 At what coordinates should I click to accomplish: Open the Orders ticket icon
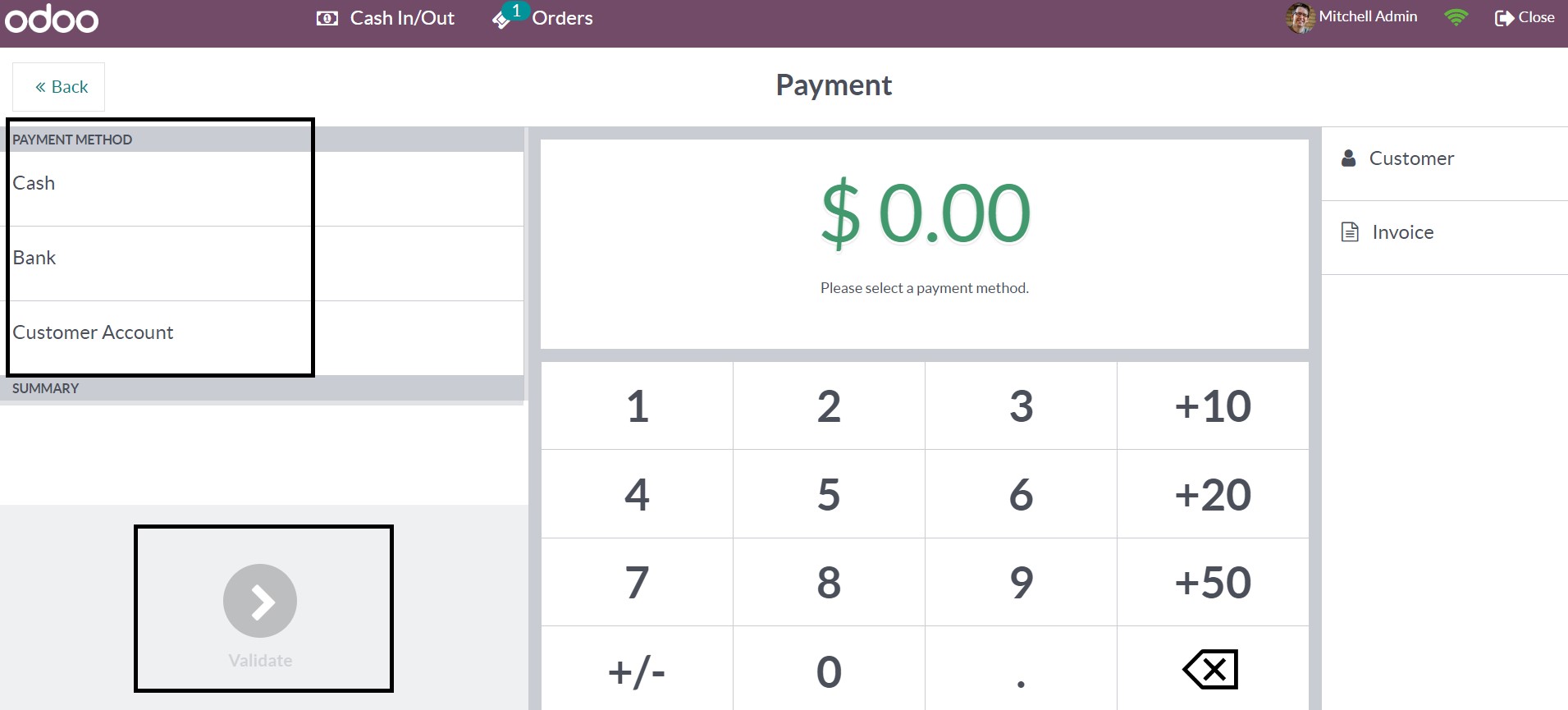501,20
